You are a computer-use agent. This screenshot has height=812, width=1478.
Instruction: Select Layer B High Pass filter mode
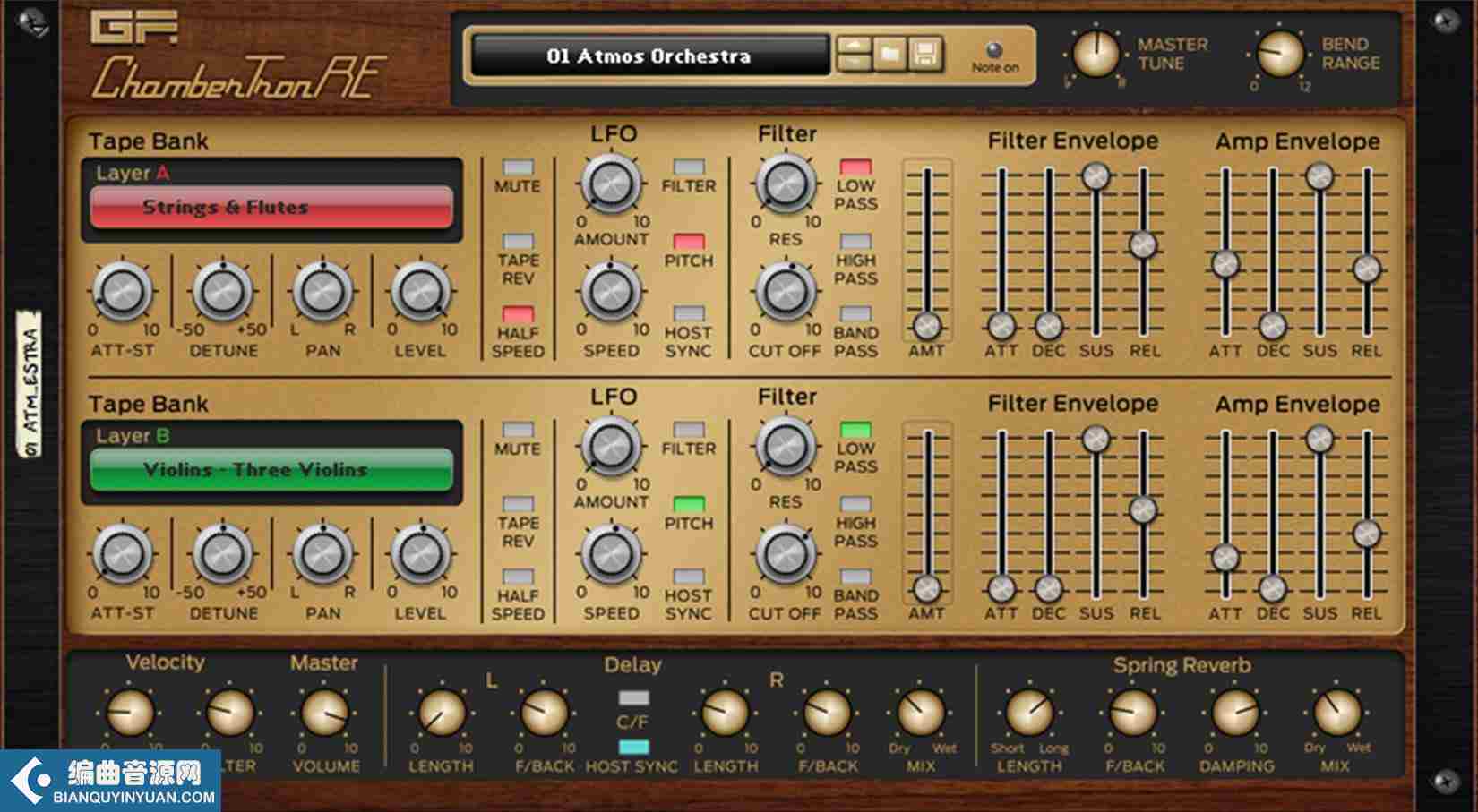tap(855, 504)
